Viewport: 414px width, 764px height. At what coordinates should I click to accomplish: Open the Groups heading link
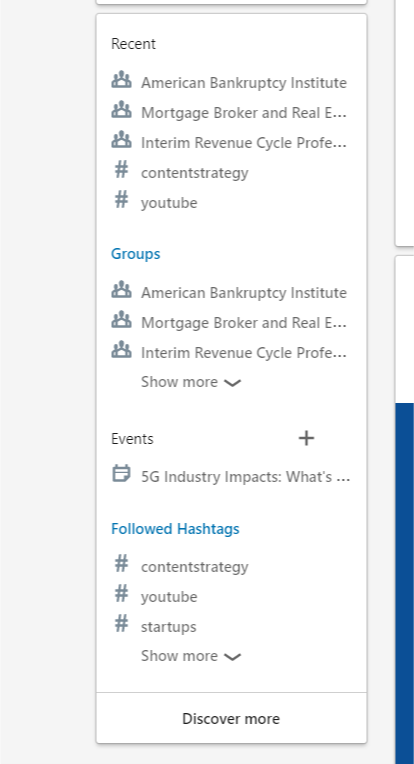pyautogui.click(x=135, y=254)
